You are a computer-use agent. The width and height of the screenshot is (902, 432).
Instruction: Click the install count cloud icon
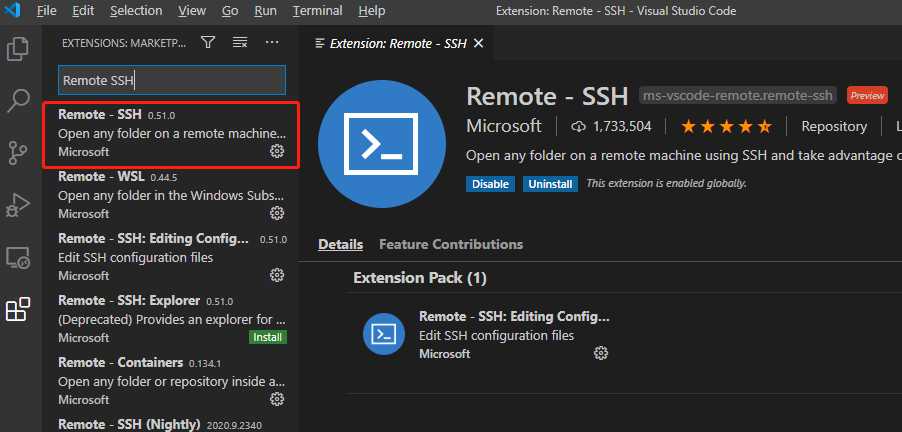click(x=578, y=127)
